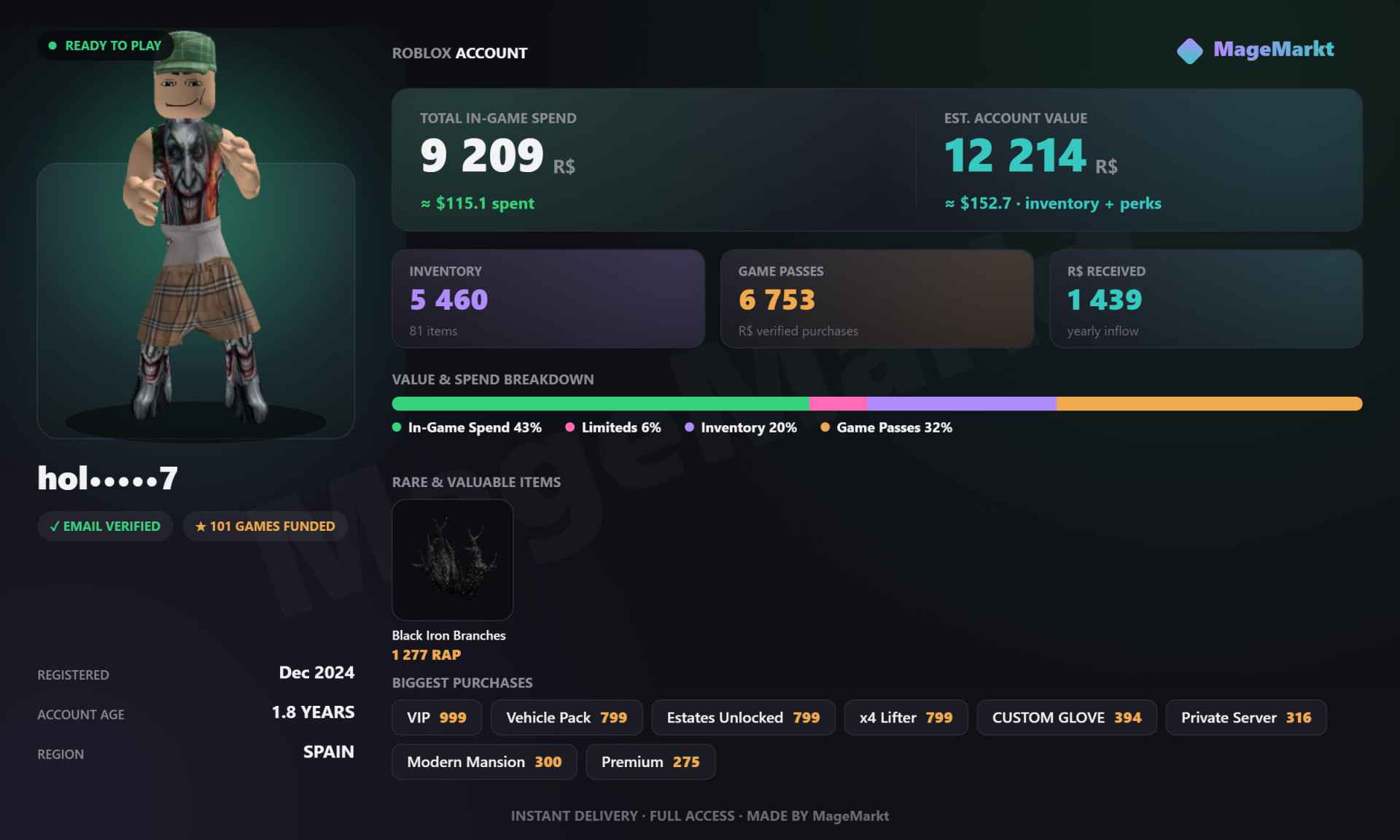Click the Black Iron Branches item name
This screenshot has width=1400, height=840.
[x=448, y=635]
